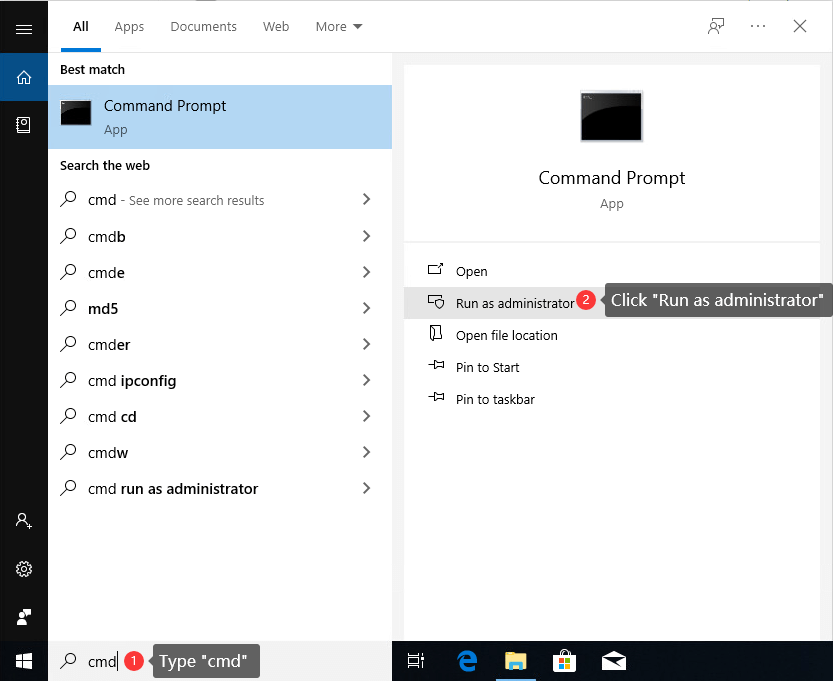This screenshot has width=833, height=681.
Task: Click the Open action icon
Action: pyautogui.click(x=436, y=269)
